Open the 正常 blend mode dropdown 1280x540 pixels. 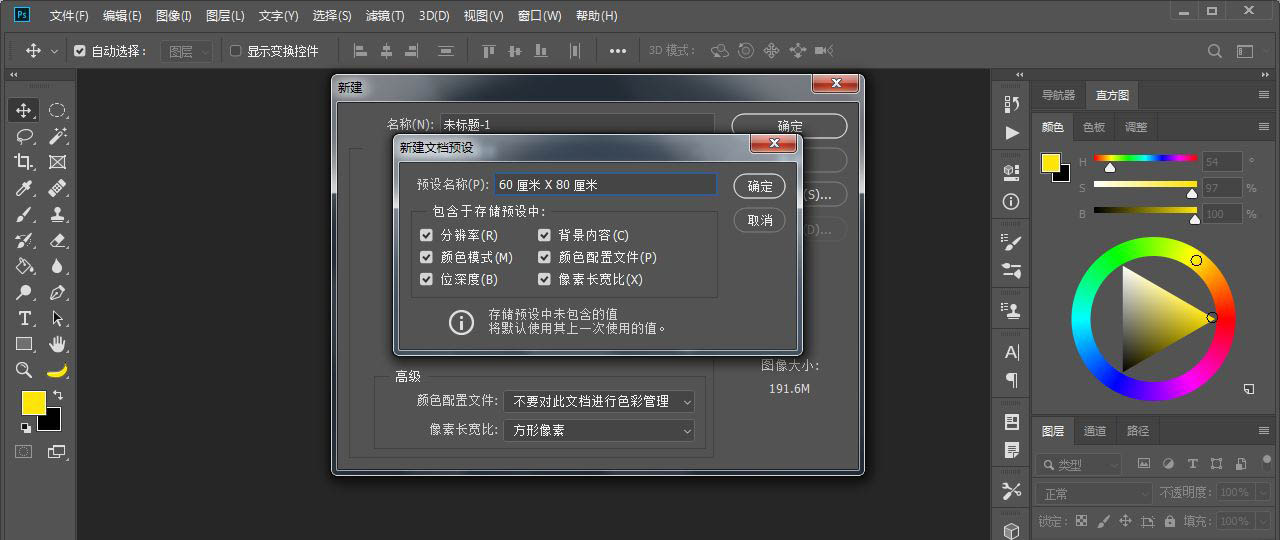1095,493
